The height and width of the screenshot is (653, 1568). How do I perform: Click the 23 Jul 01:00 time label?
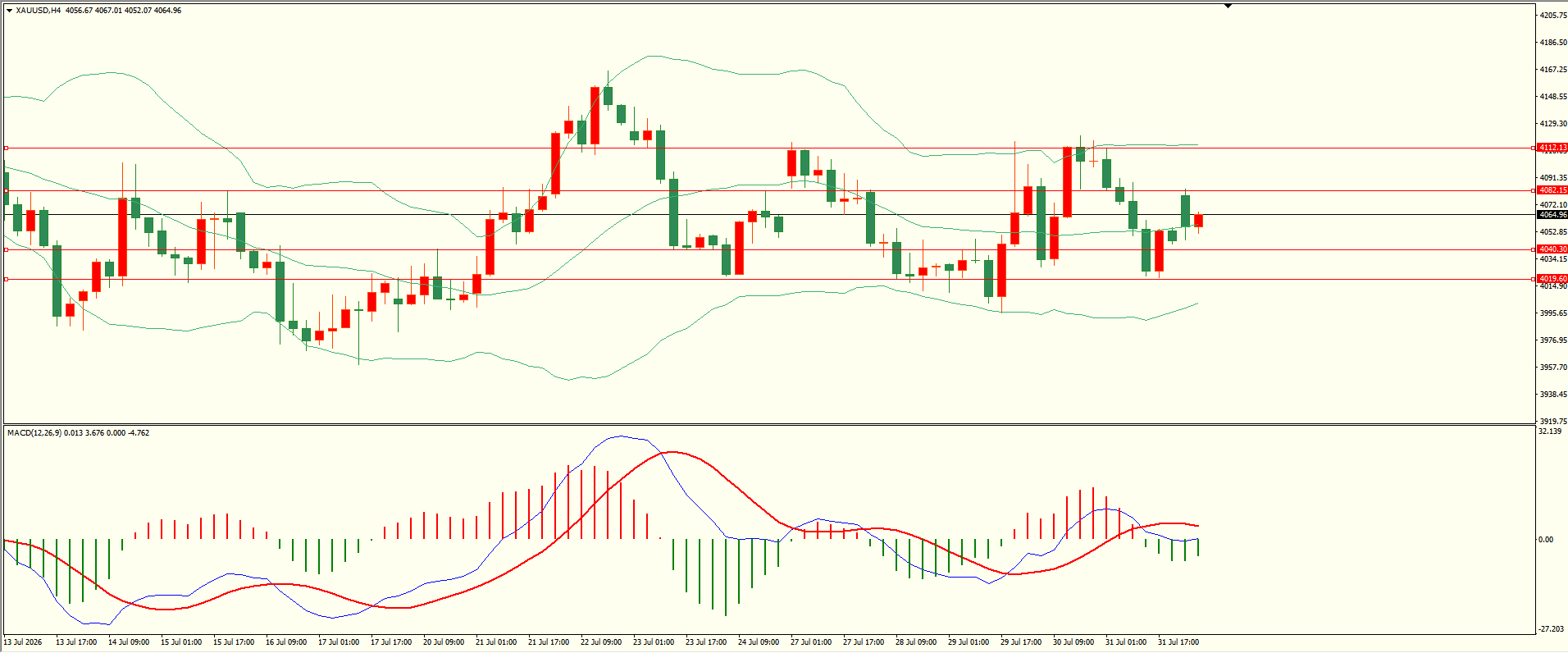[x=654, y=642]
